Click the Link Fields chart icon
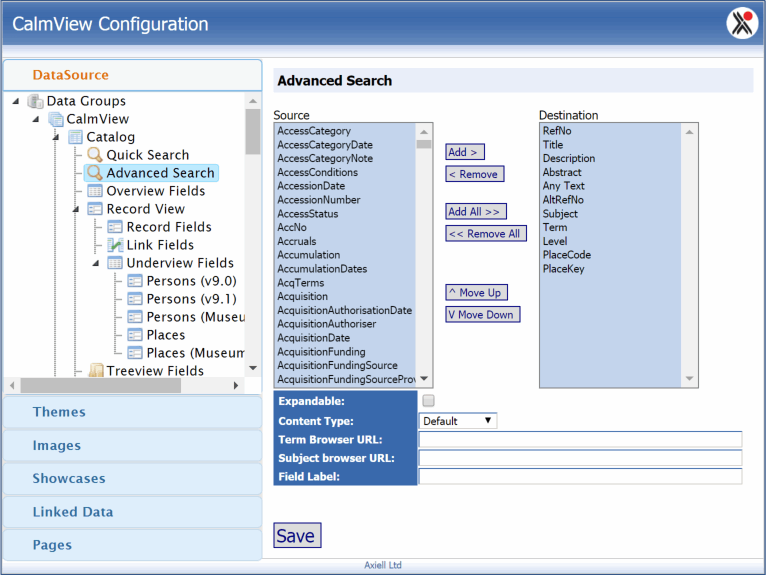The height and width of the screenshot is (575, 766). pyautogui.click(x=115, y=245)
